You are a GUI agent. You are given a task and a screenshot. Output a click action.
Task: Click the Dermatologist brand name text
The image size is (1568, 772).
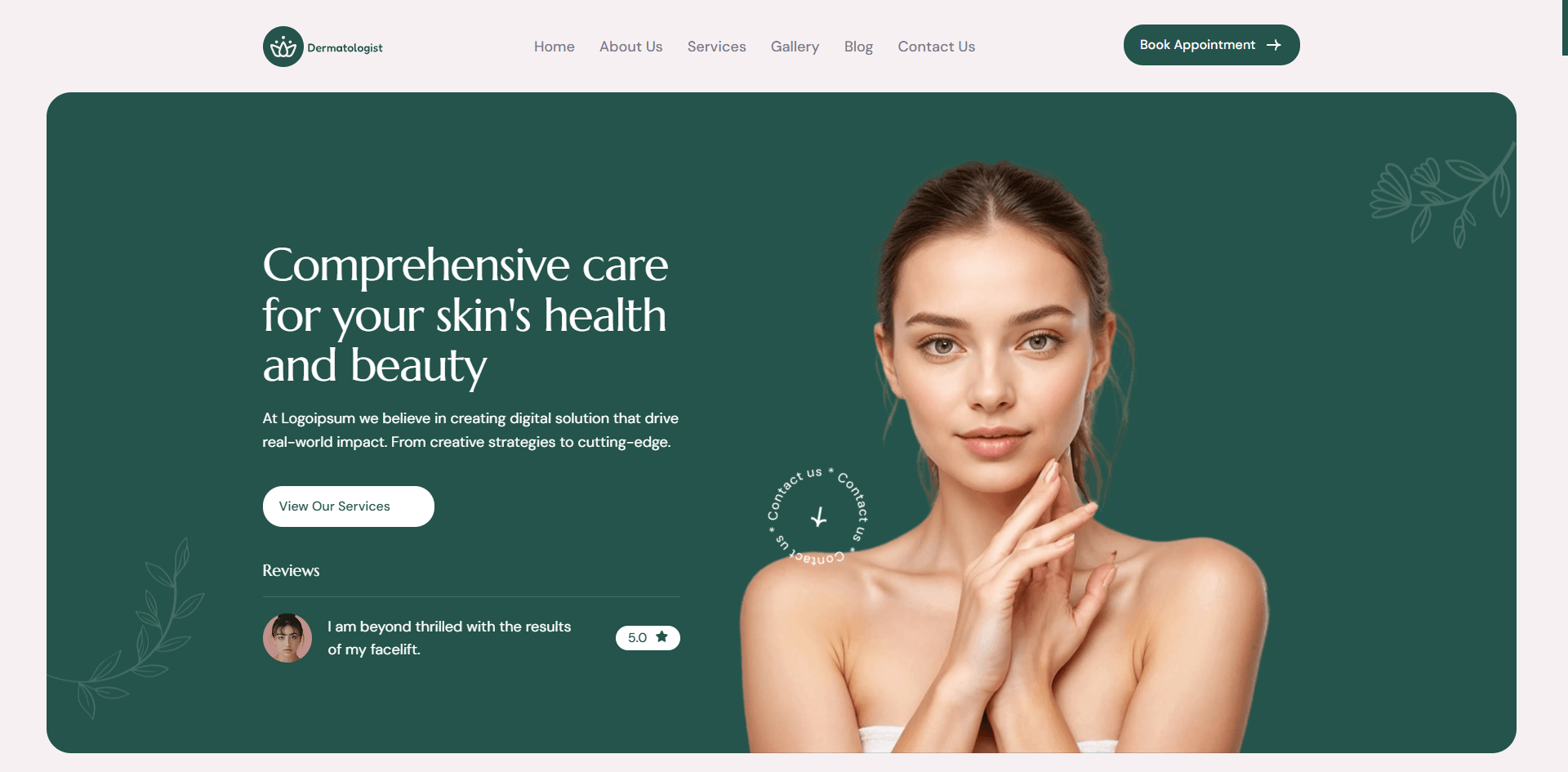tap(345, 48)
